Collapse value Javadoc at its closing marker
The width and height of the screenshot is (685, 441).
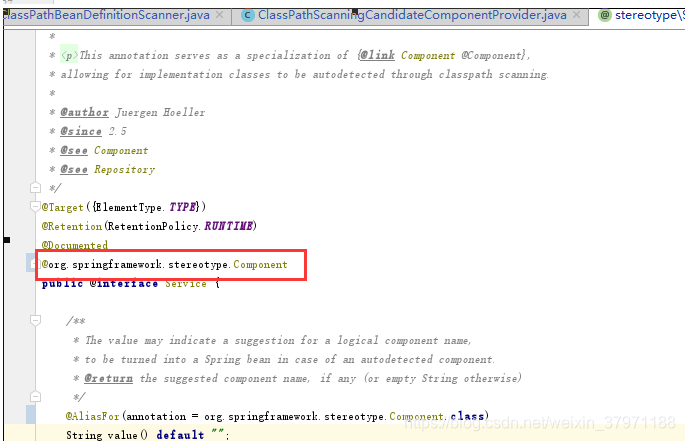tap(35, 397)
